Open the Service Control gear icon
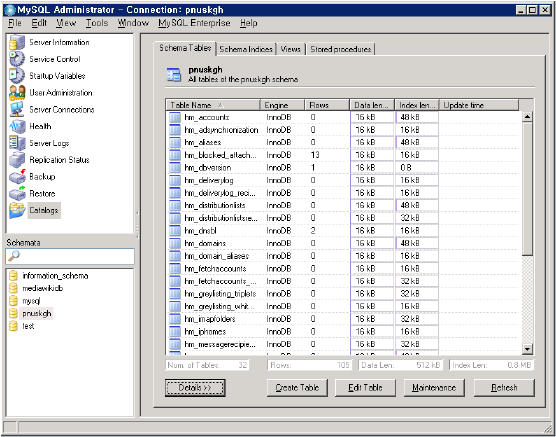 pos(17,59)
